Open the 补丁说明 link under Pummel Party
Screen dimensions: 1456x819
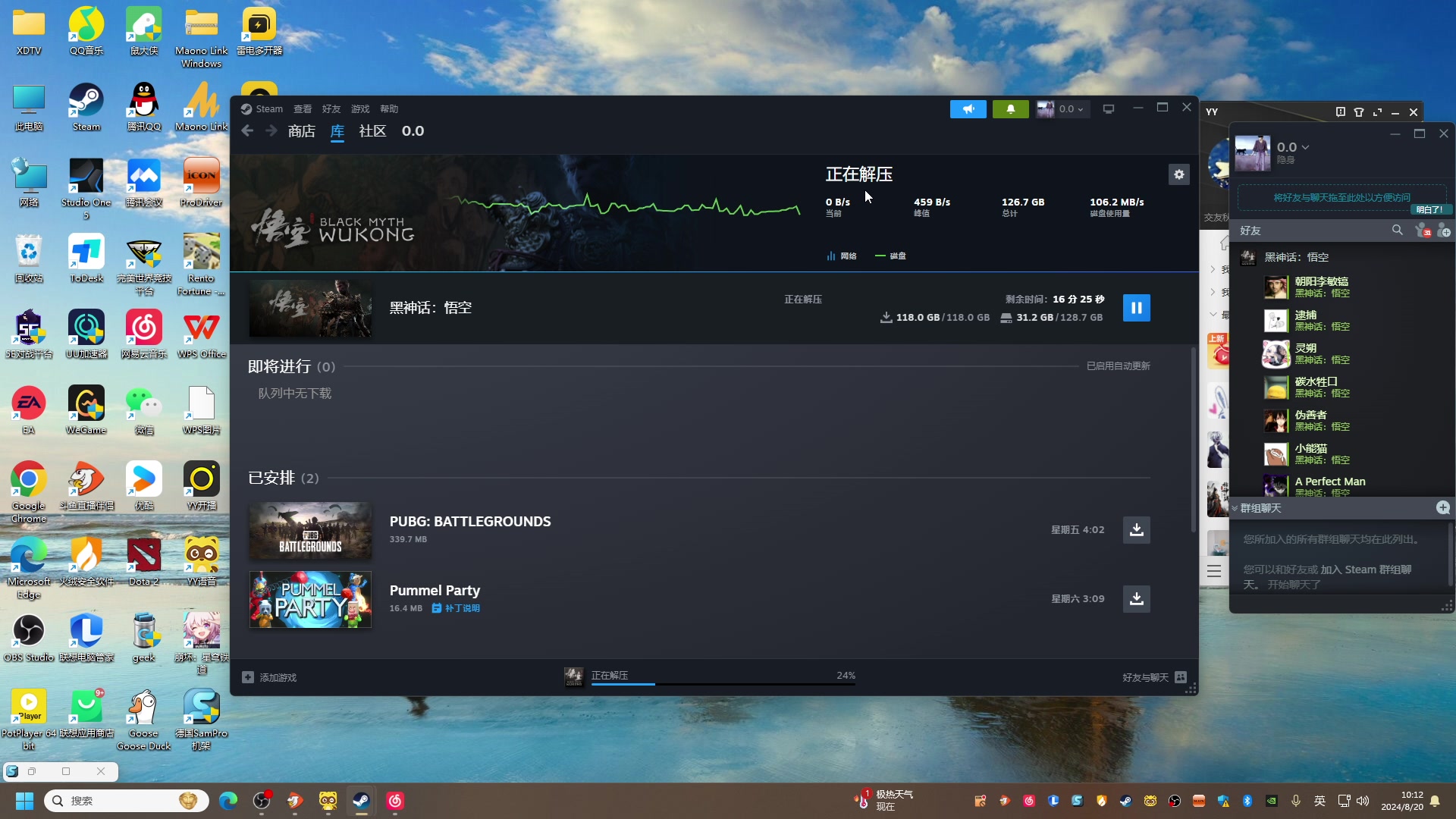(x=456, y=608)
